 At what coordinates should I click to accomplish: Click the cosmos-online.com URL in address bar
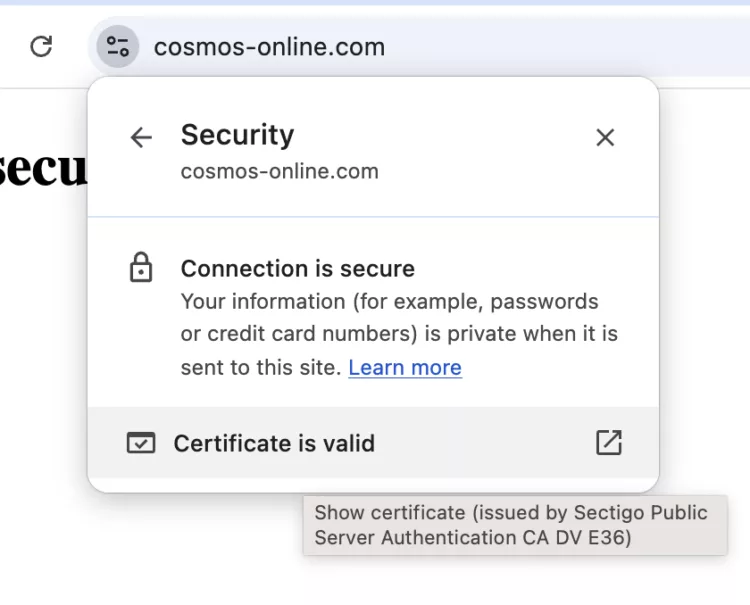click(x=269, y=46)
